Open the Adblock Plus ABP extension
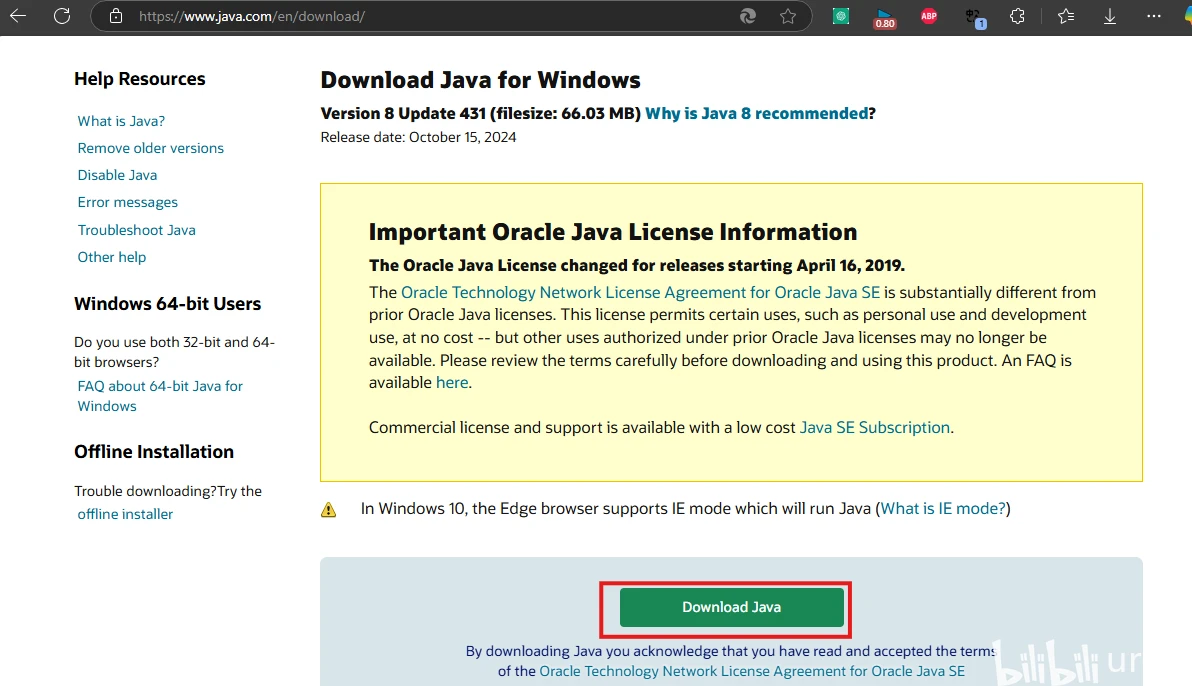The width and height of the screenshot is (1192, 686). coord(929,16)
